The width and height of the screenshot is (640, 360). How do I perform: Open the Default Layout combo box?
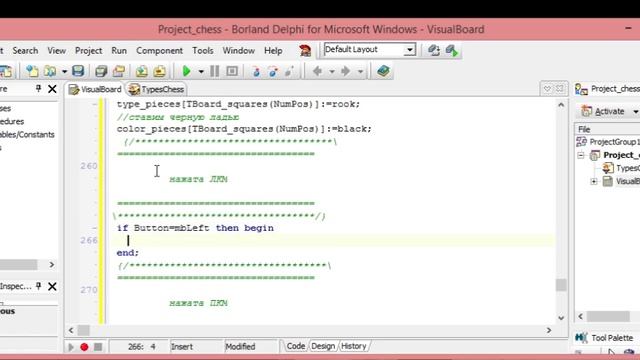(x=369, y=49)
